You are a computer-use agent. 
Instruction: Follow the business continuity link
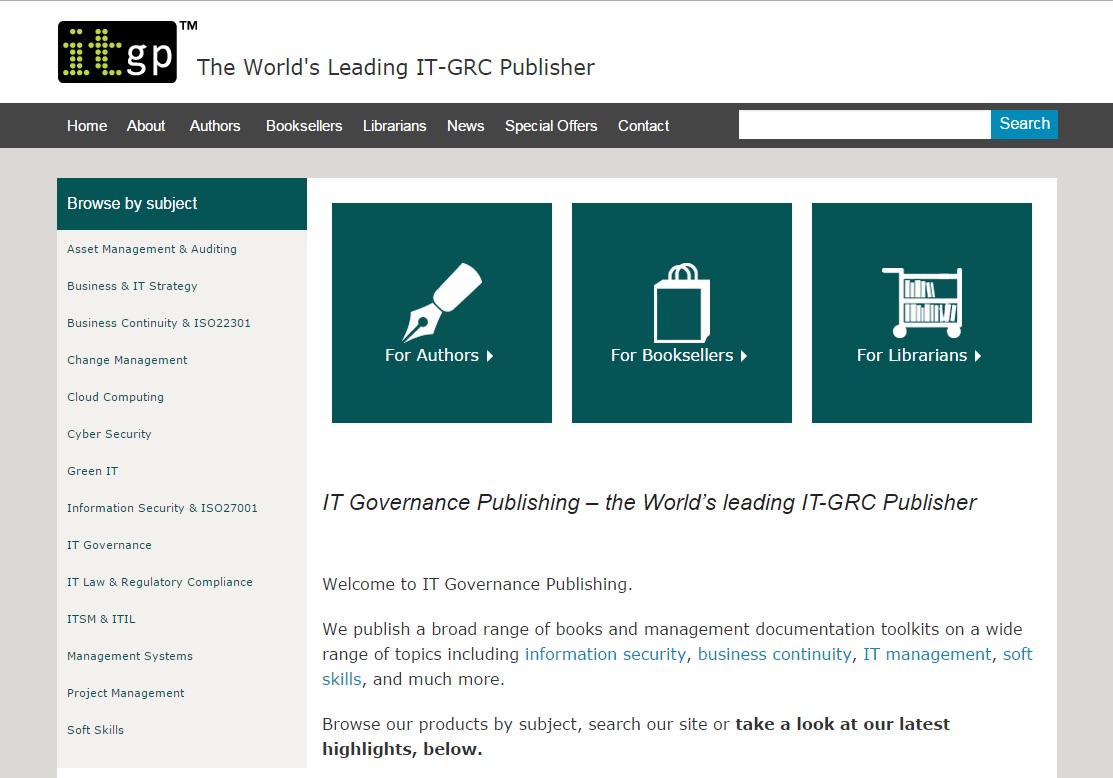[x=774, y=654]
